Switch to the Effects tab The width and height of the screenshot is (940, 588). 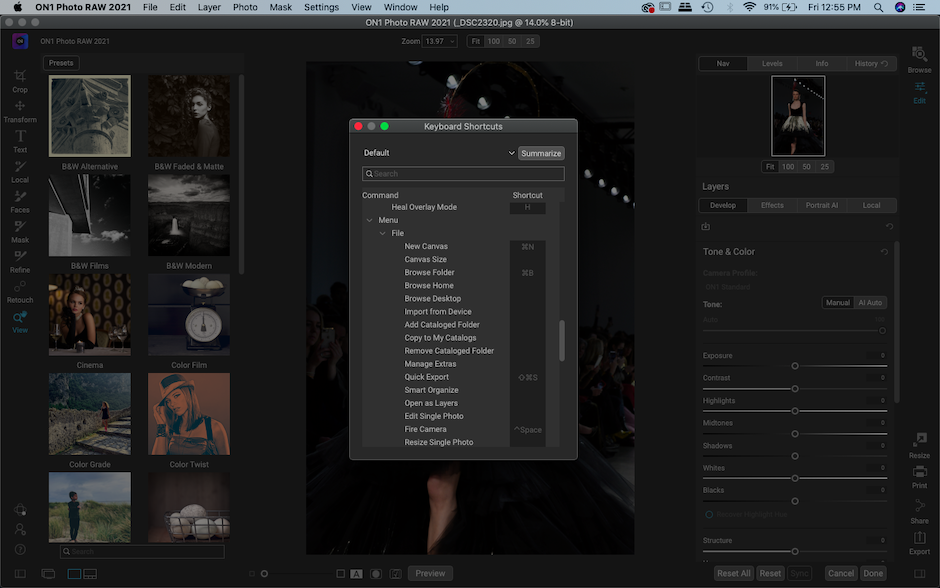pos(772,205)
